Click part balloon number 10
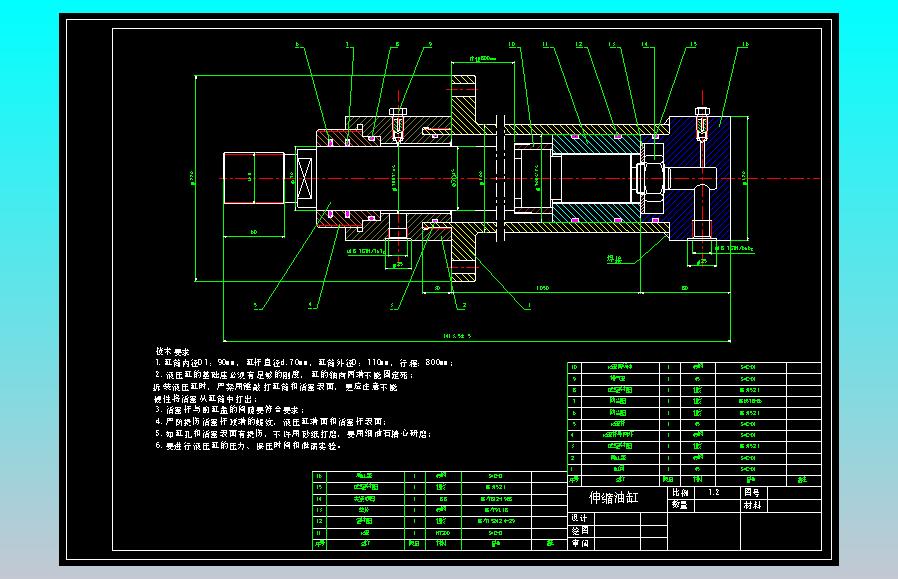This screenshot has width=898, height=579. tap(511, 44)
